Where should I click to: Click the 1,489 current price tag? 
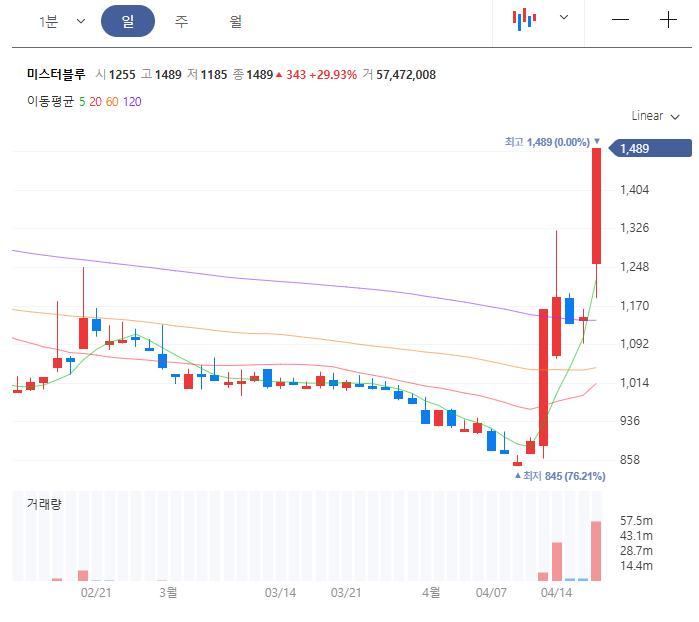coord(650,148)
